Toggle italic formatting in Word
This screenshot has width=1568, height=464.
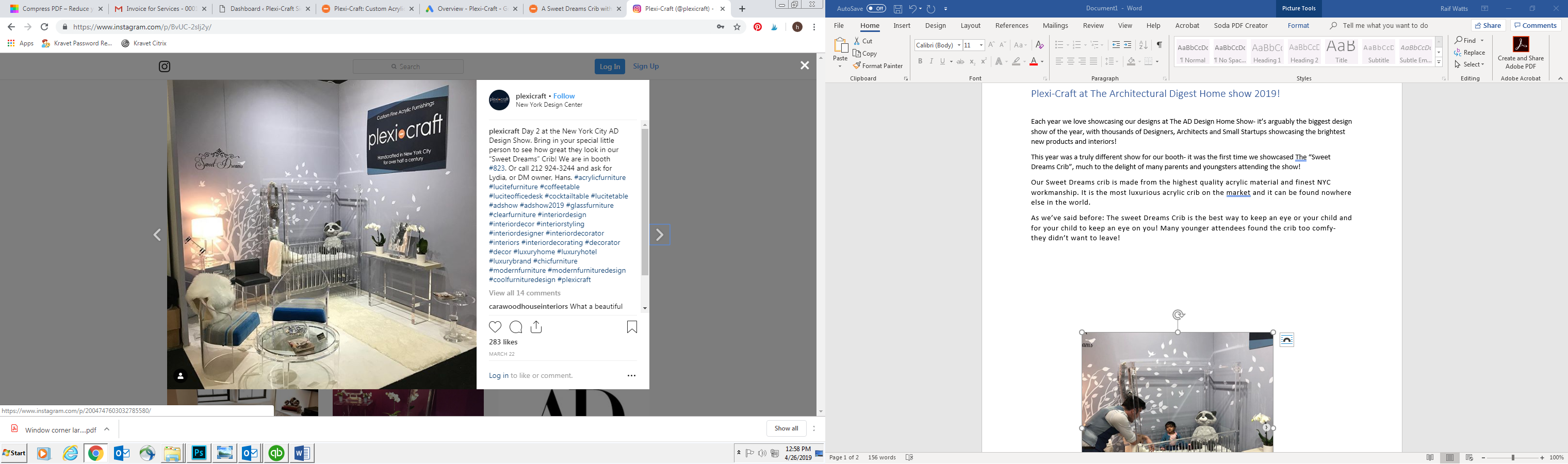point(932,61)
